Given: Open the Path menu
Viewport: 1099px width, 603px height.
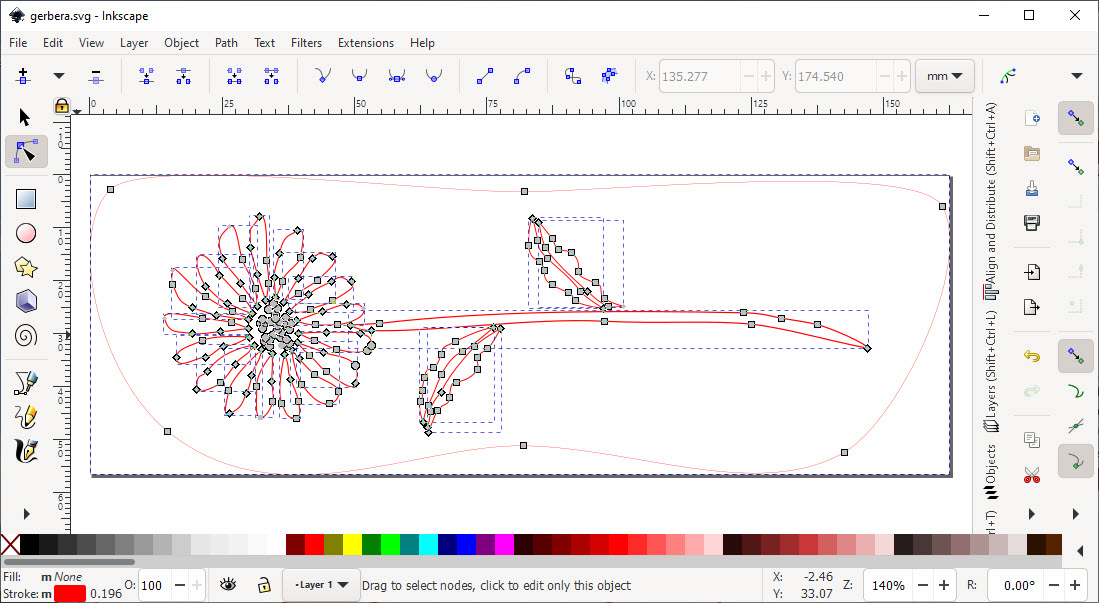Looking at the screenshot, I should (x=226, y=43).
